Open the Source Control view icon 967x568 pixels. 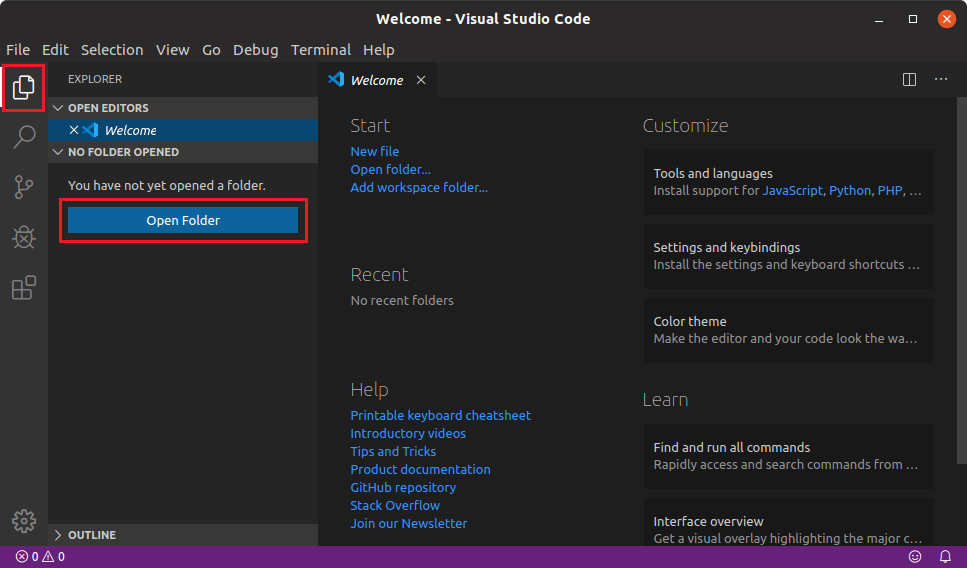(x=24, y=187)
